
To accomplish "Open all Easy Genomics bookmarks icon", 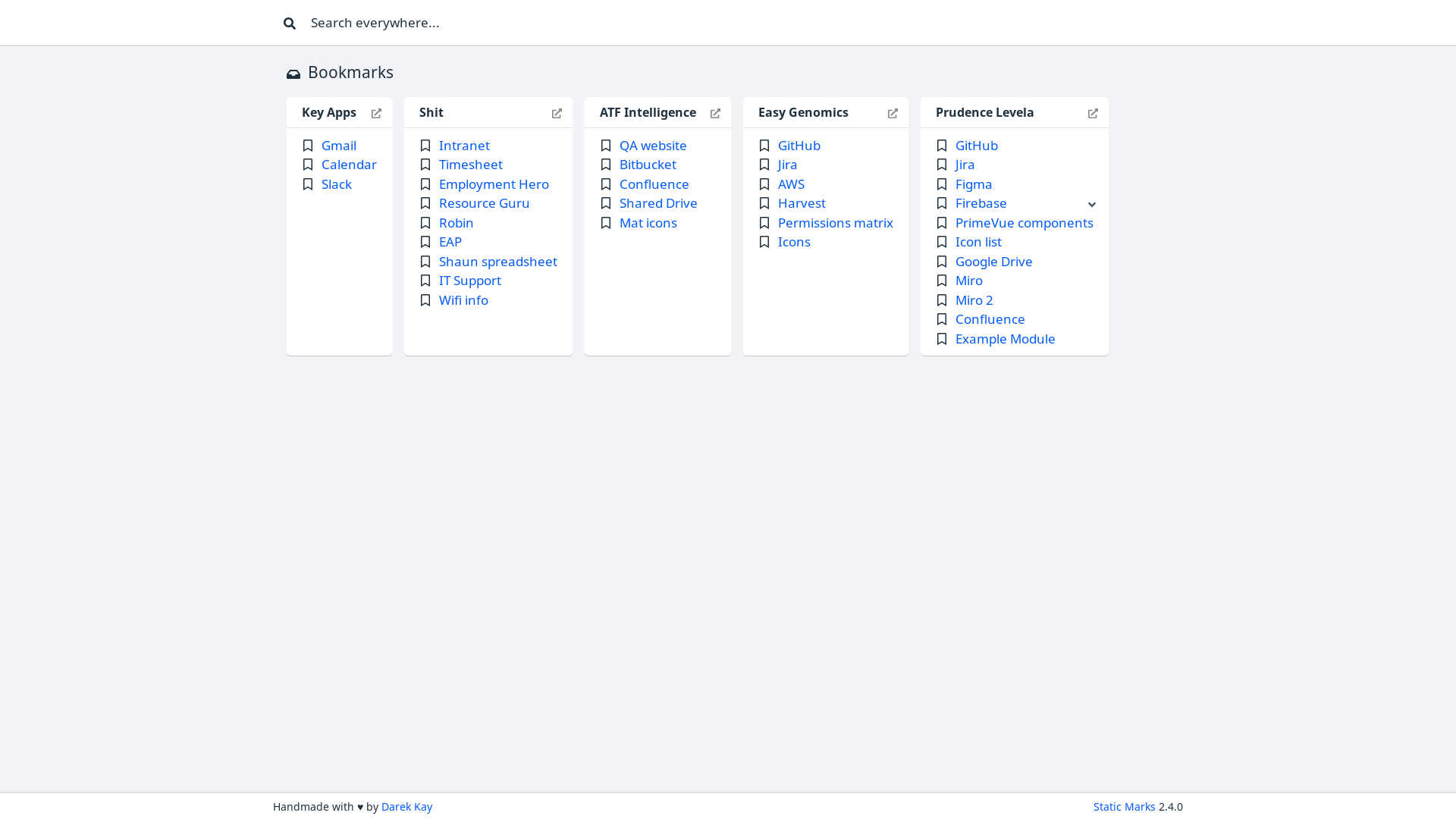I will pyautogui.click(x=893, y=113).
